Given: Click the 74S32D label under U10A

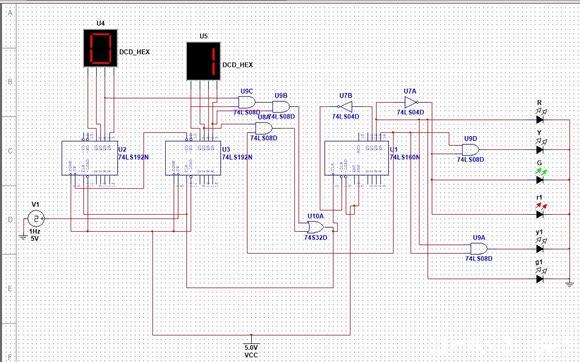Looking at the screenshot, I should coord(316,237).
